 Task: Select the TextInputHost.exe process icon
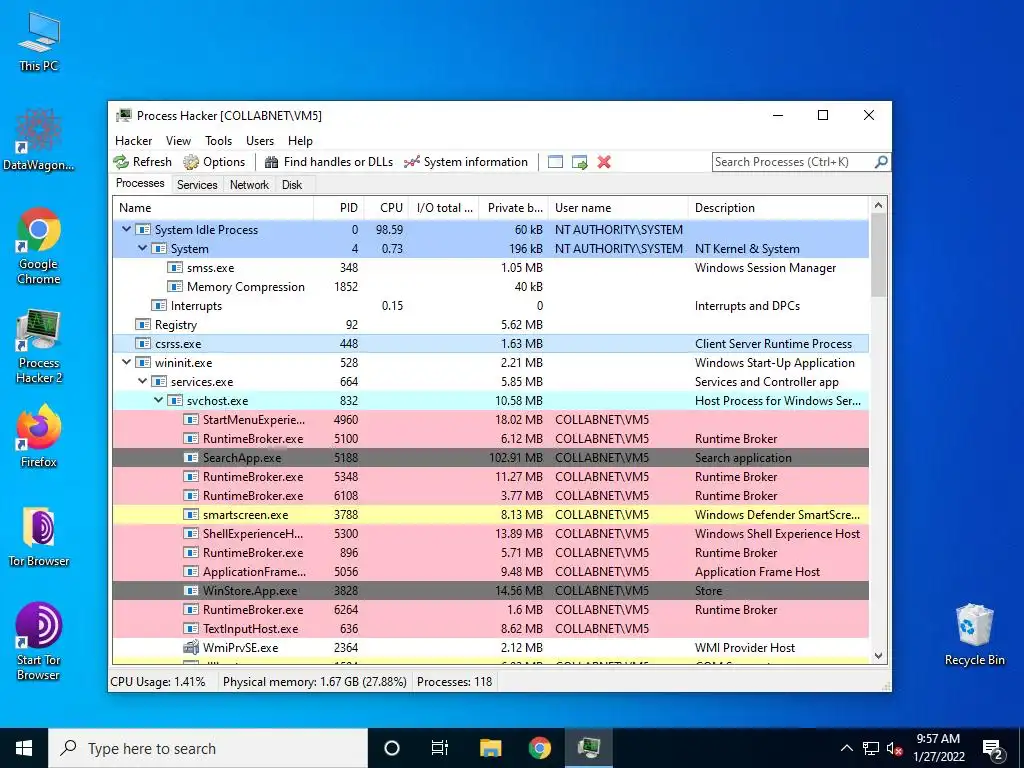[x=191, y=629]
